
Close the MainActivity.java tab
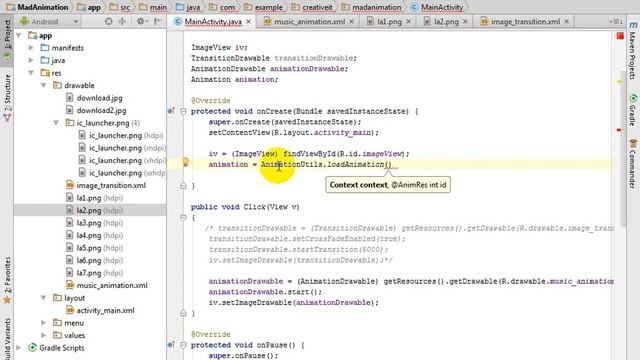click(x=248, y=22)
